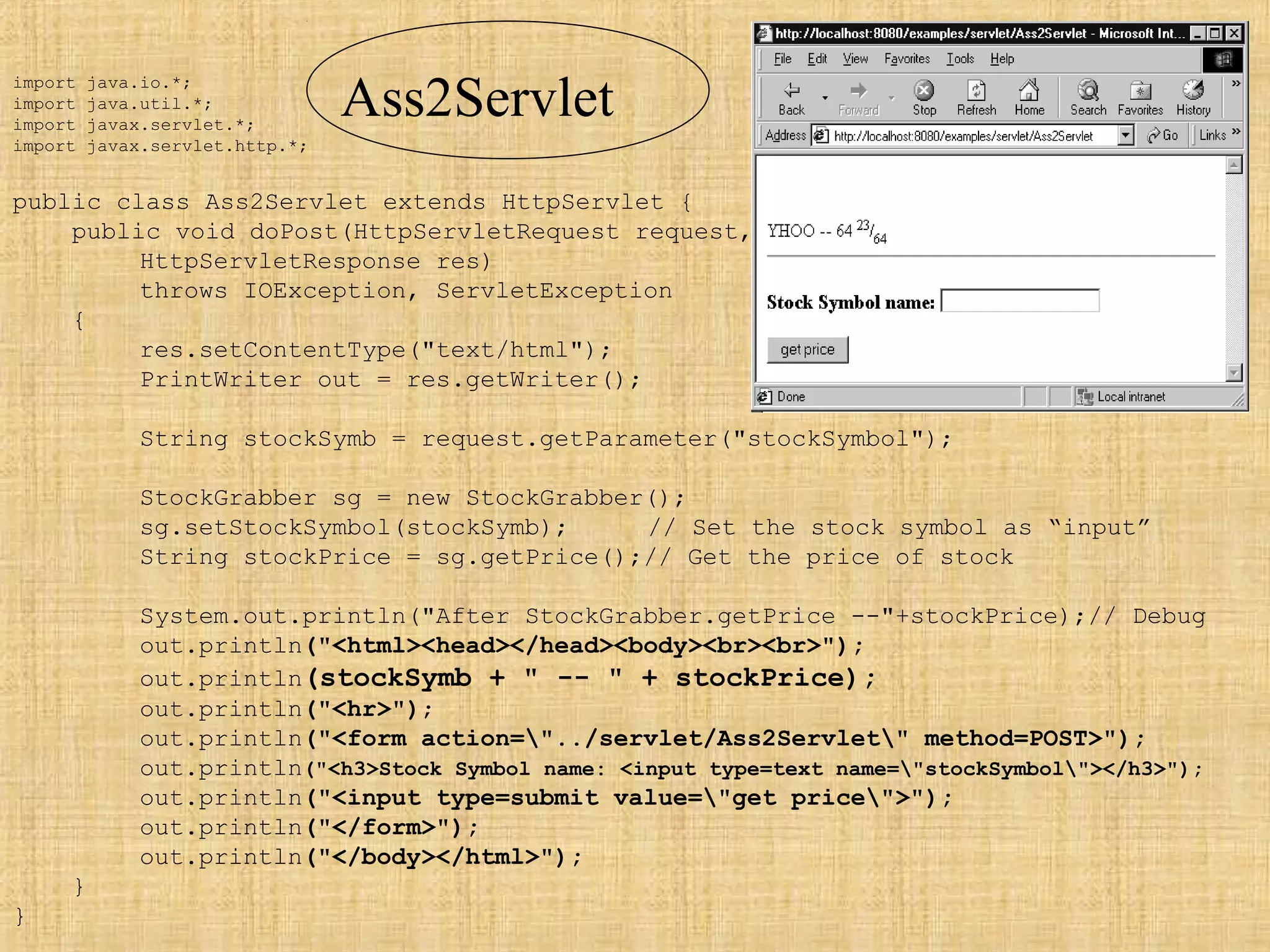The height and width of the screenshot is (952, 1270).
Task: Click the Links toolbar label
Action: point(1212,135)
